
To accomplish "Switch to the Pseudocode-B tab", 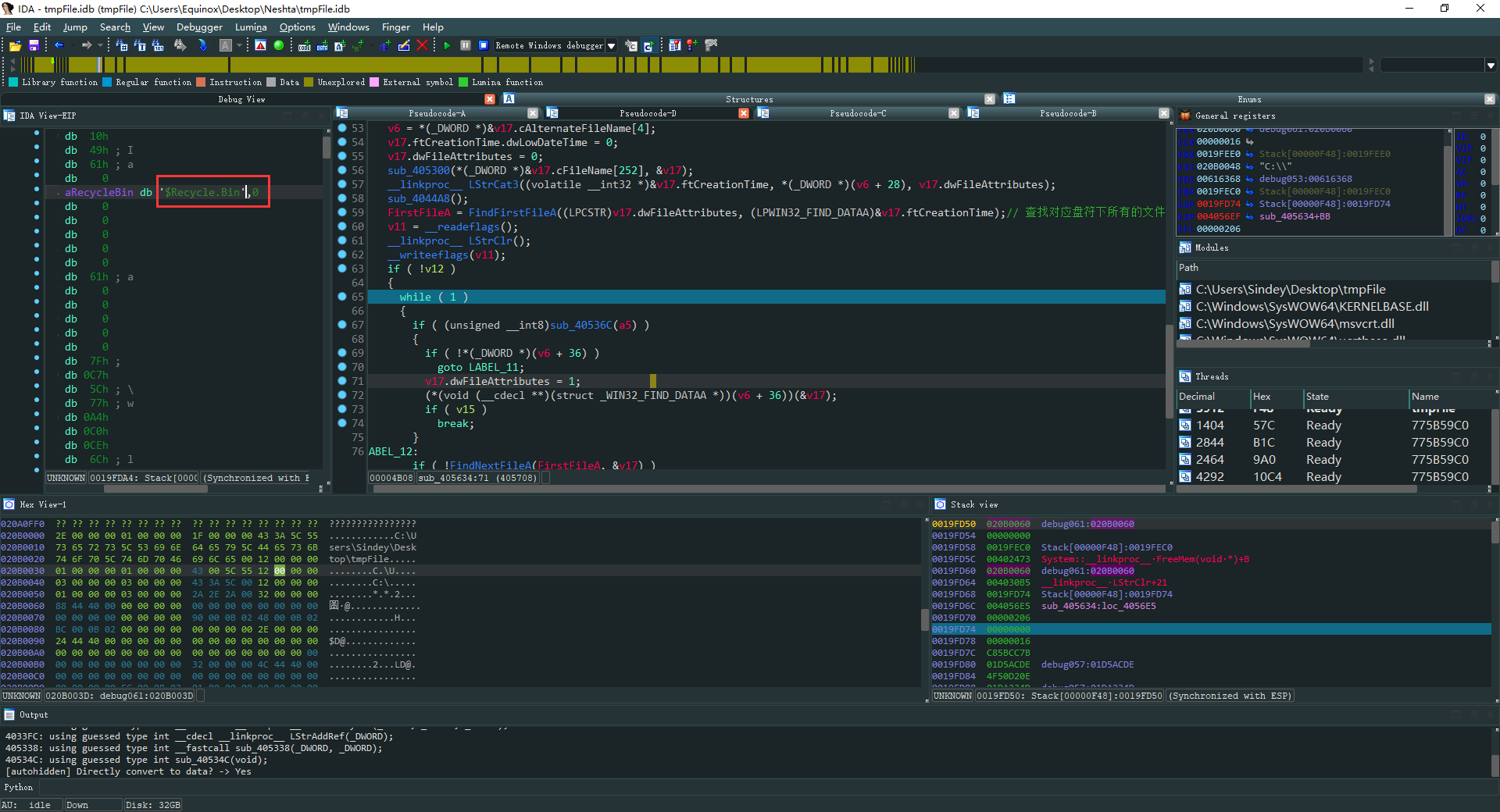I will coord(1067,113).
